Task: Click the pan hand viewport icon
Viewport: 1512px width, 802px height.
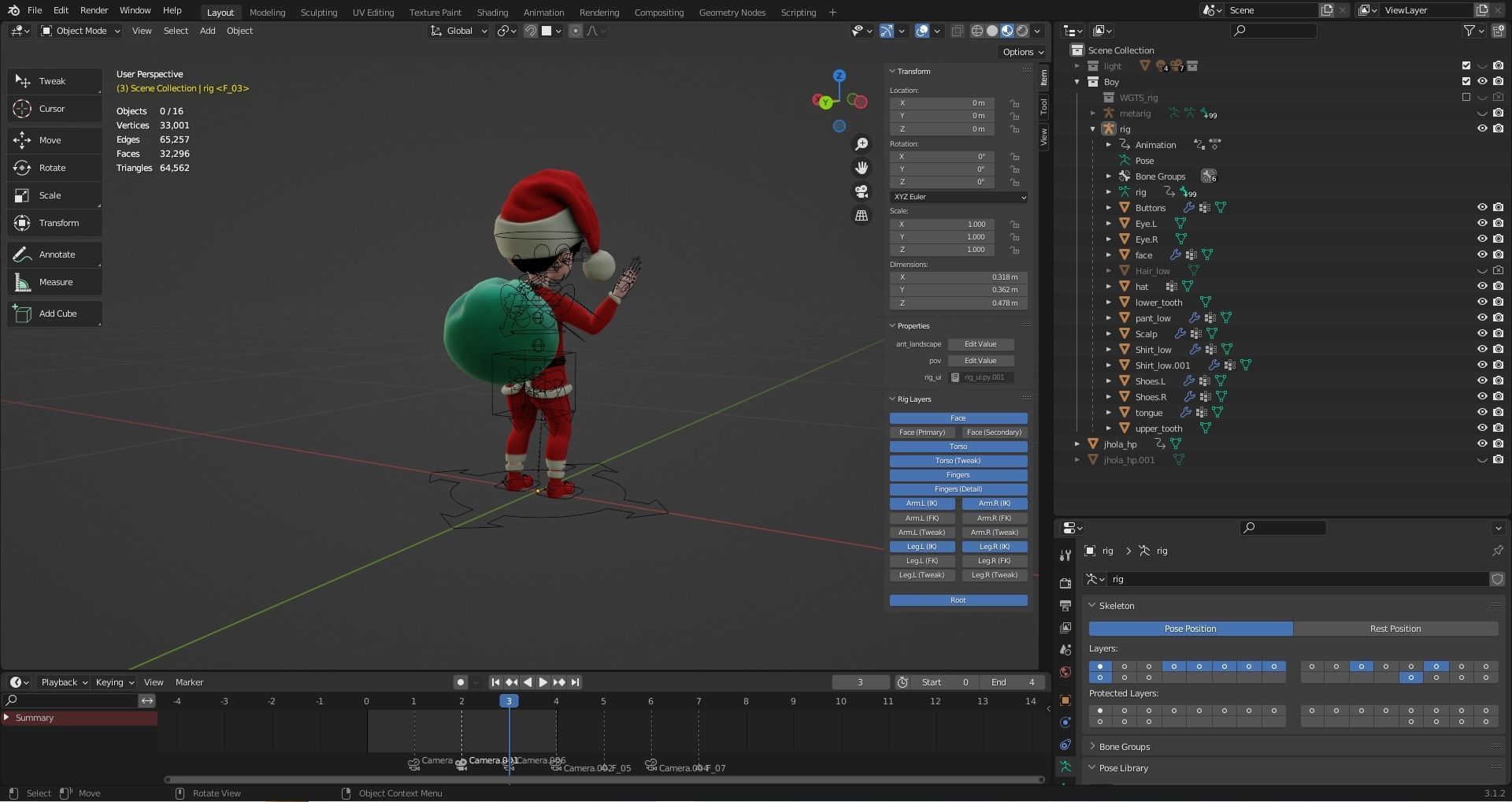Action: pyautogui.click(x=862, y=168)
